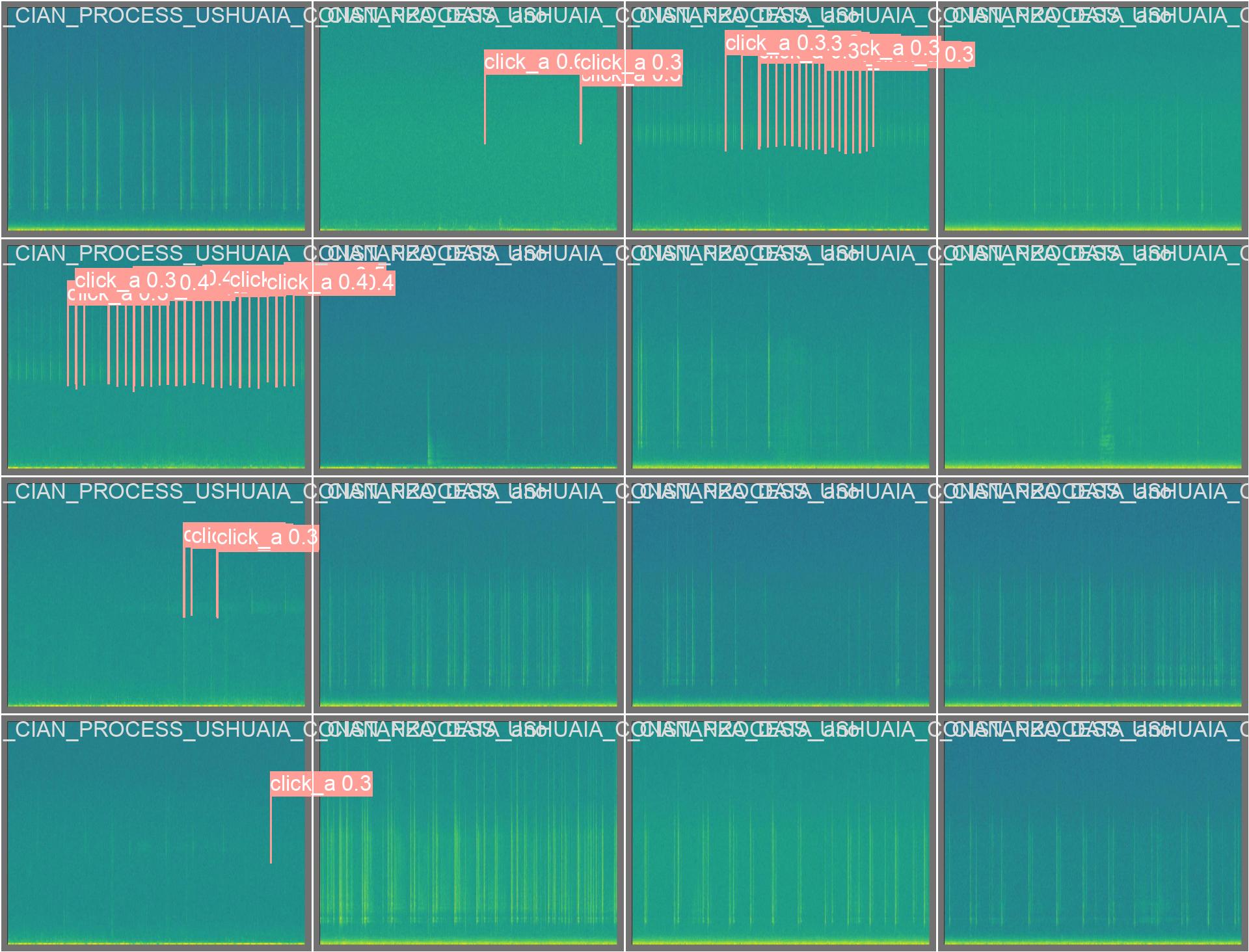1249x952 pixels.
Task: Click the 'click_a 0.4' label in second-row first spectrogram
Action: click(316, 282)
